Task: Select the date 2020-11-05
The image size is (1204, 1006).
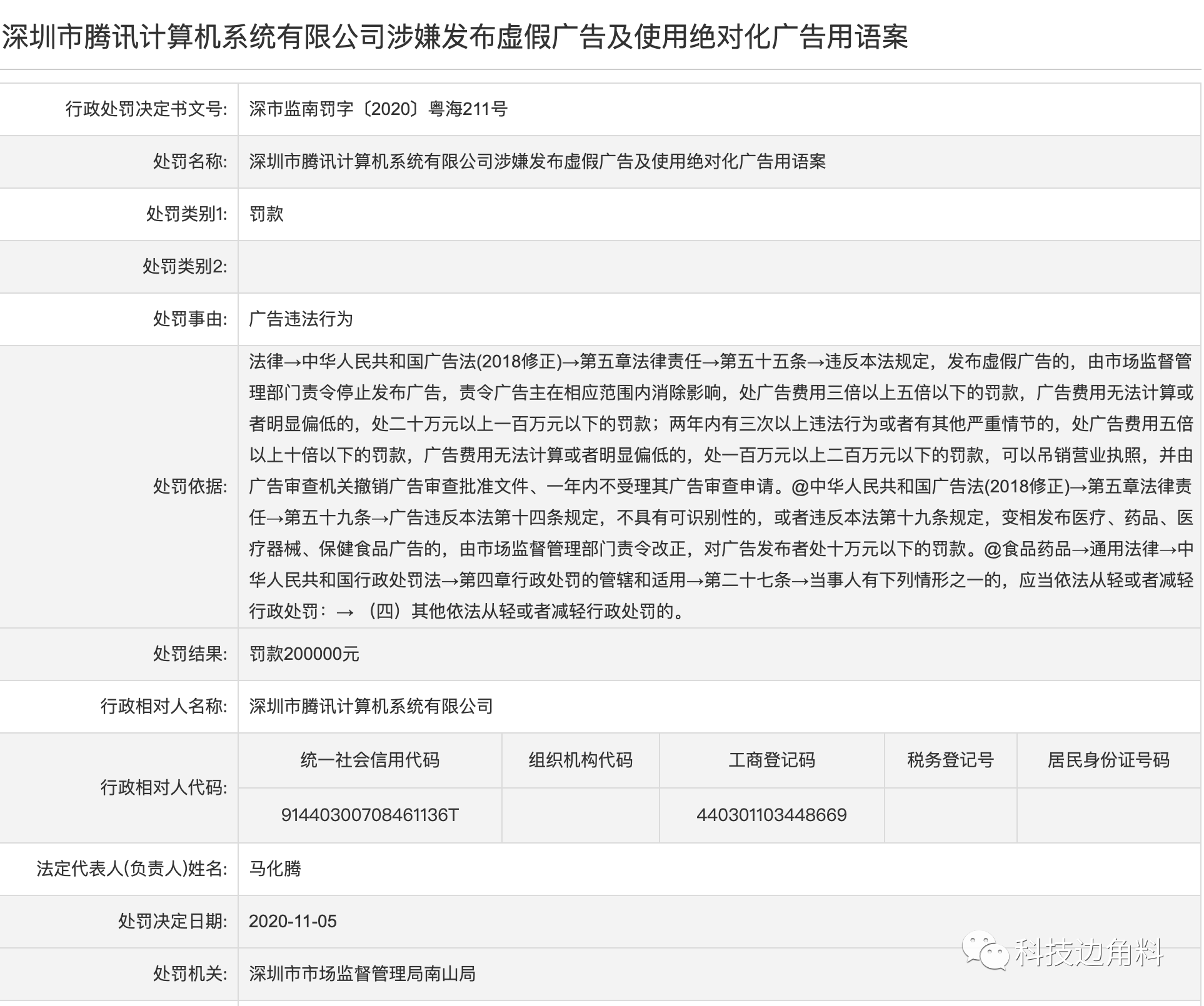Action: click(x=293, y=922)
